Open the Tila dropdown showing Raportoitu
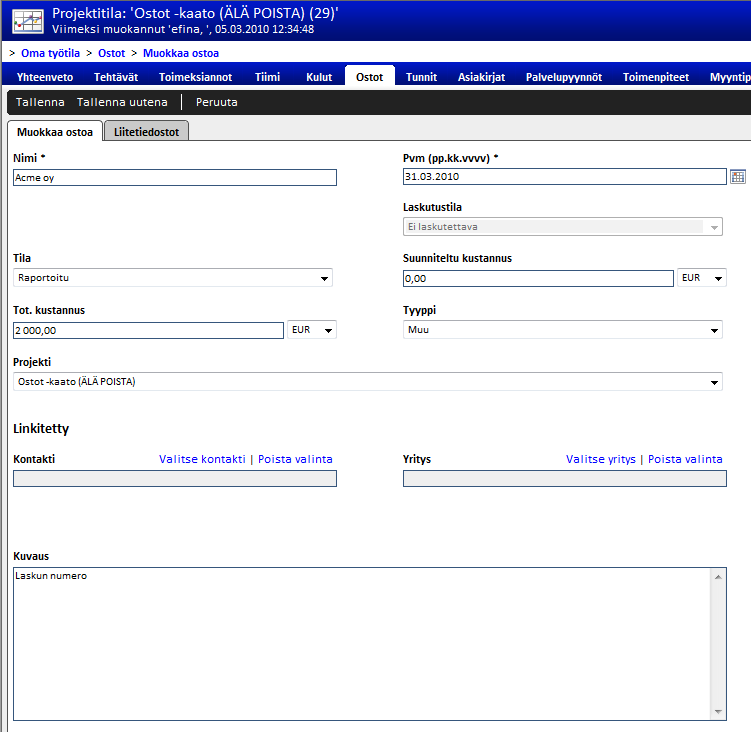Screen dimensions: 751x732 coord(173,278)
